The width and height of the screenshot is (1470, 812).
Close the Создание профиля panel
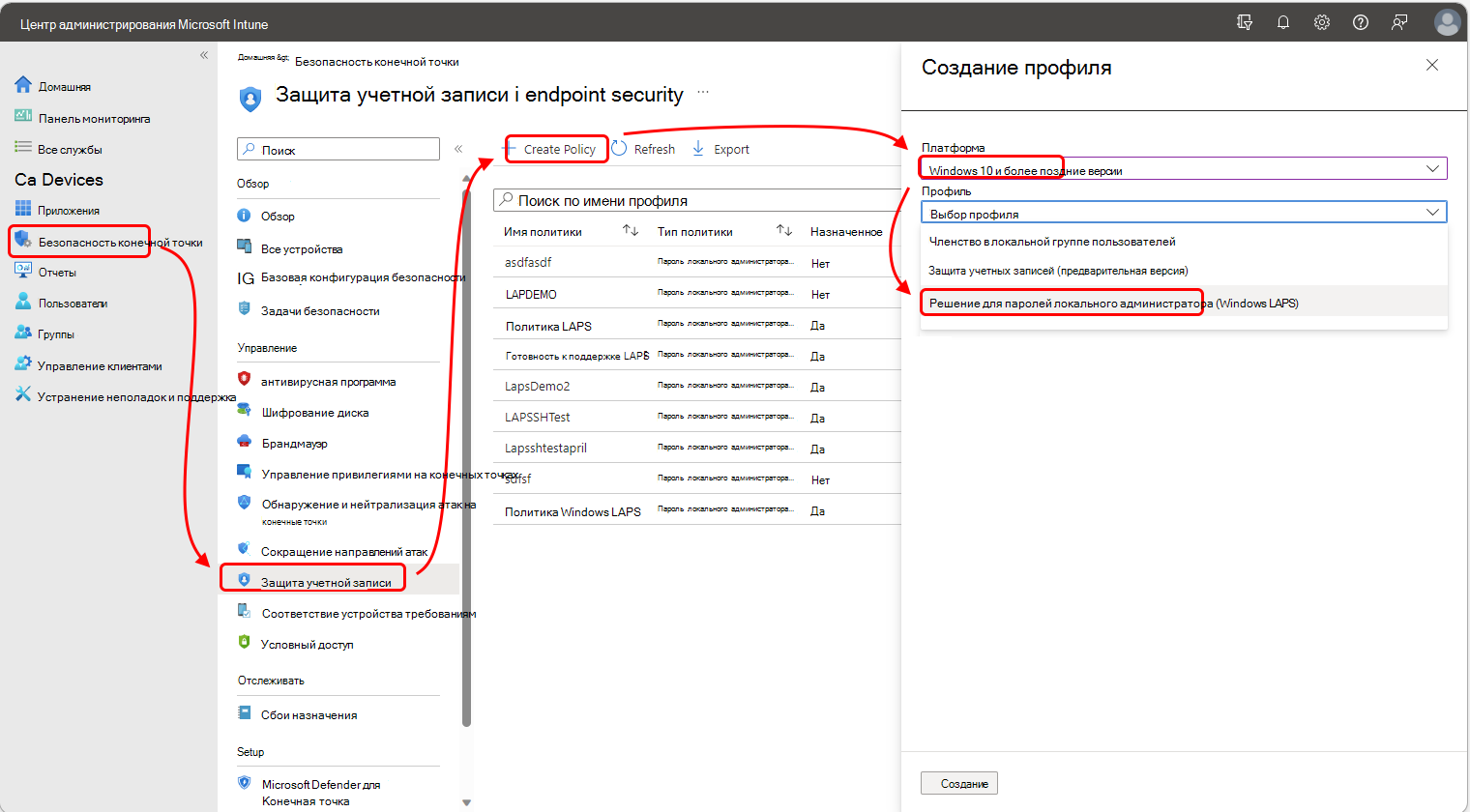(x=1432, y=65)
